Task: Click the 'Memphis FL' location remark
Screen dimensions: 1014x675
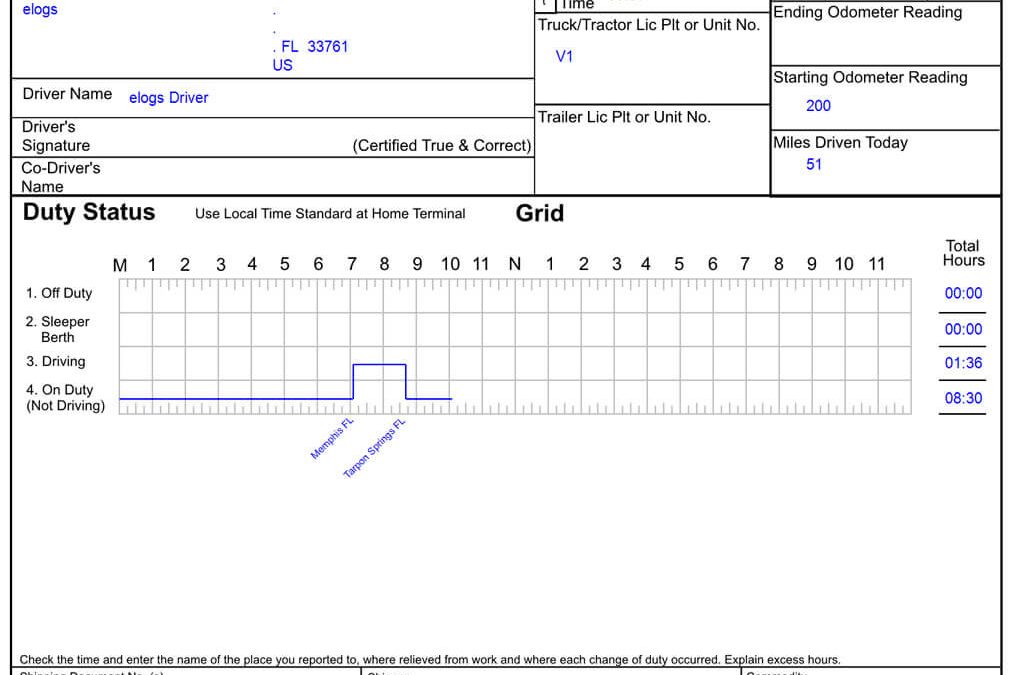Action: pyautogui.click(x=333, y=438)
